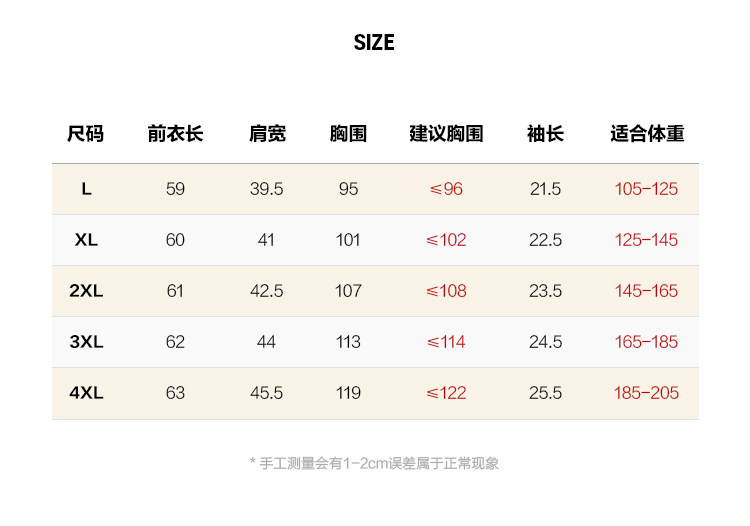
Task: Click the 24.5 sleeve length cell
Action: coord(545,342)
